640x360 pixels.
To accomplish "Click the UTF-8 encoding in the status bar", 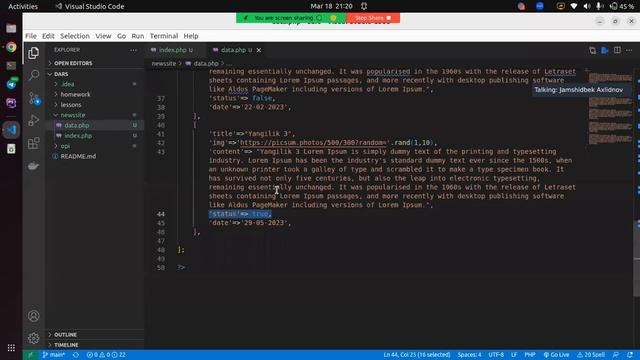I will click(496, 355).
